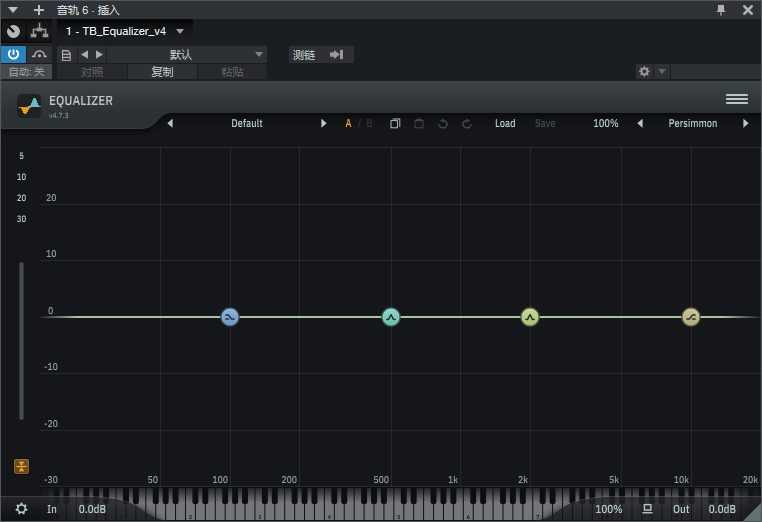The image size is (762, 522).
Task: Click the knob view icon
Action: click(14, 32)
